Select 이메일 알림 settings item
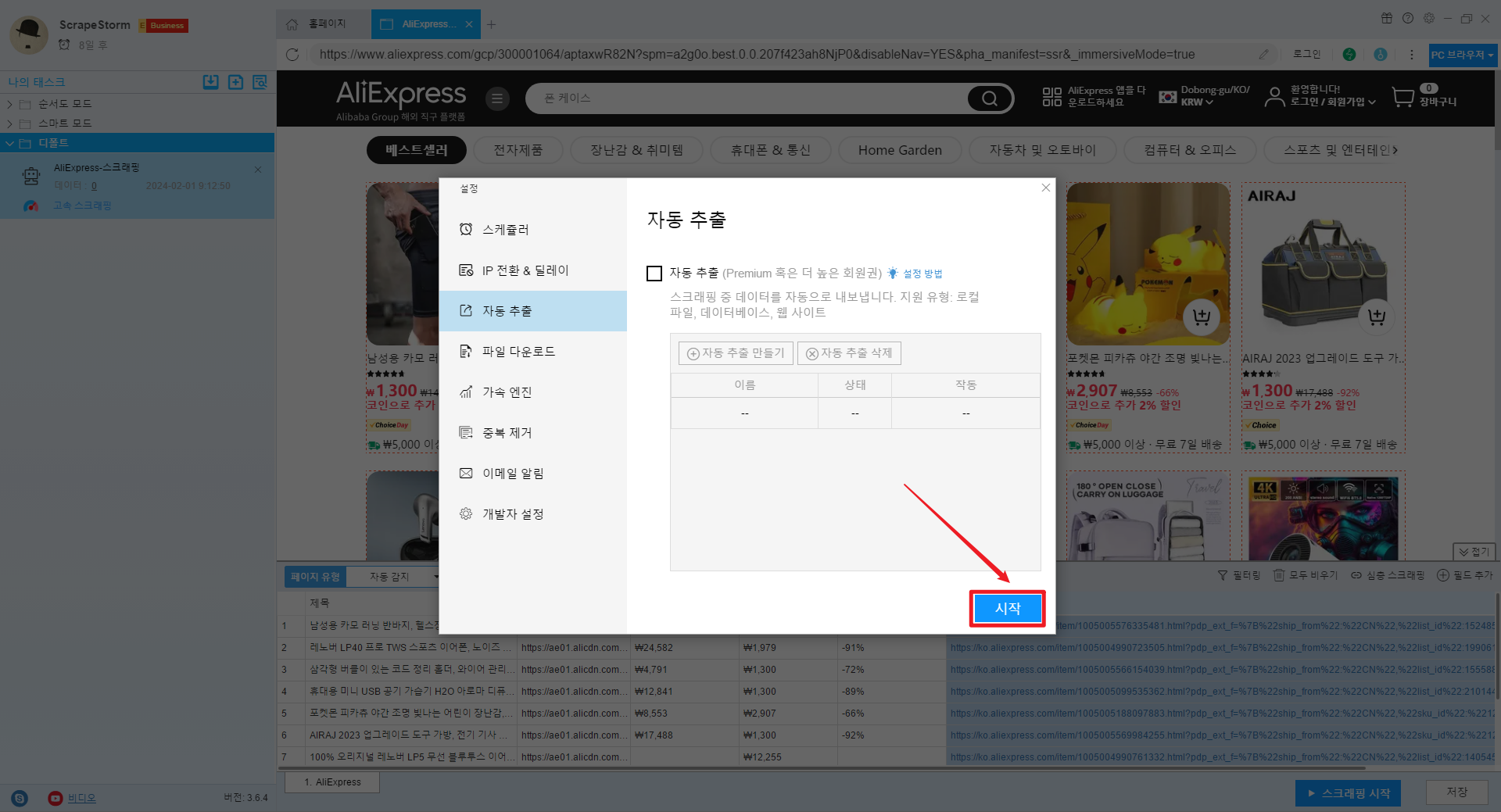The width and height of the screenshot is (1501, 812). 533,474
